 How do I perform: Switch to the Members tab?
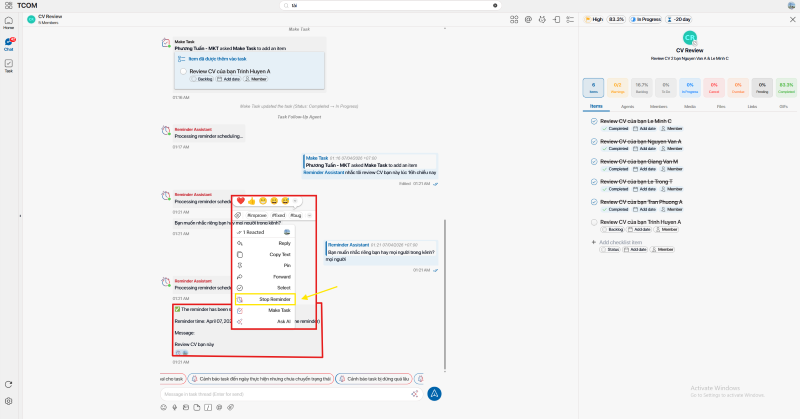pos(659,107)
